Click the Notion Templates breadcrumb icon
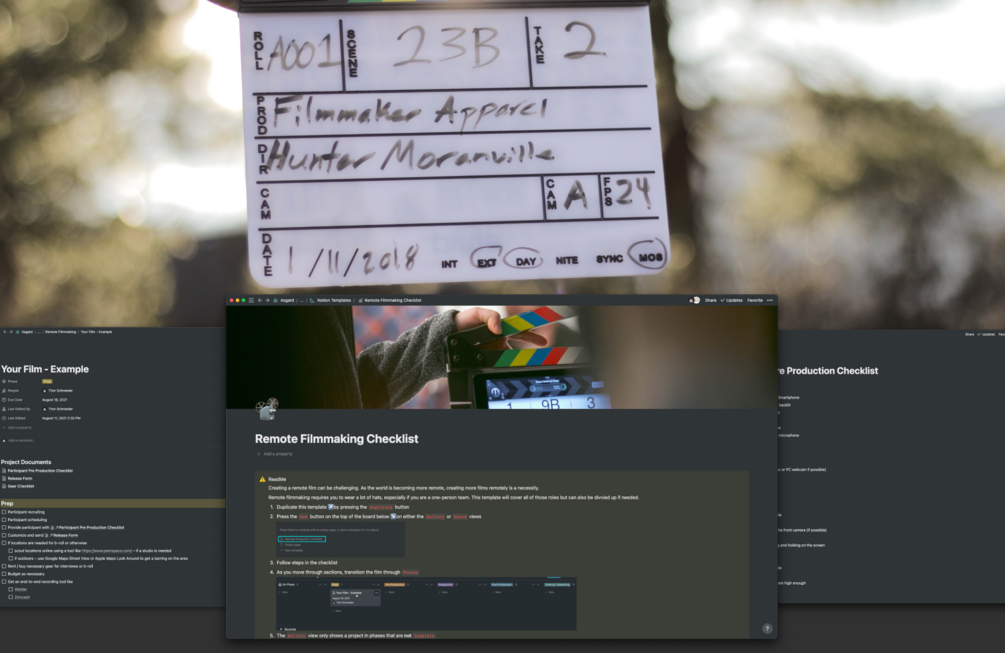The image size is (1005, 653). click(313, 300)
